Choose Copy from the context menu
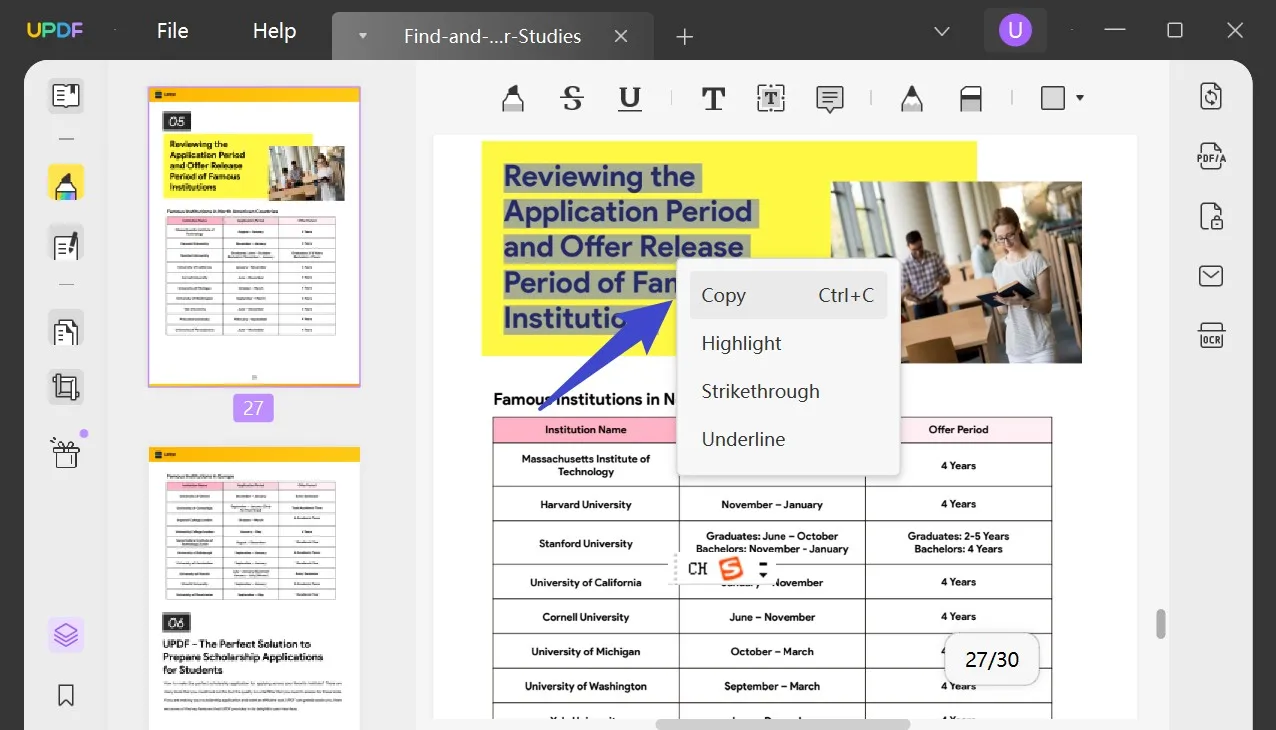The image size is (1276, 730). pos(787,295)
